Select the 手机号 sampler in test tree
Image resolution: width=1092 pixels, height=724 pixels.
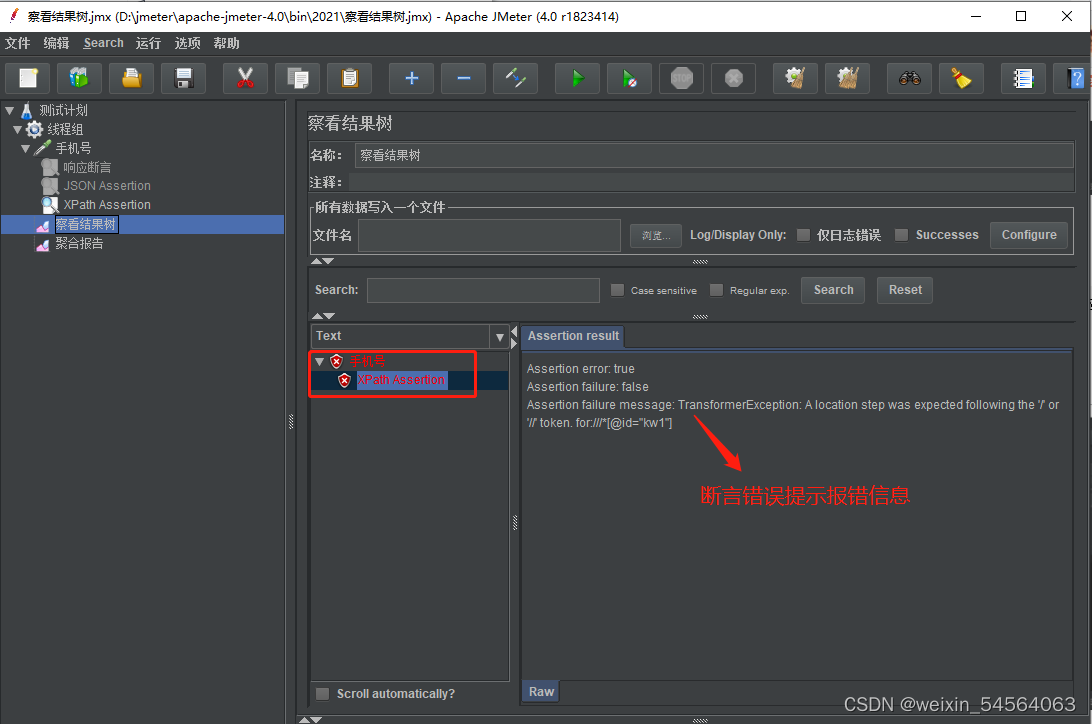click(73, 148)
